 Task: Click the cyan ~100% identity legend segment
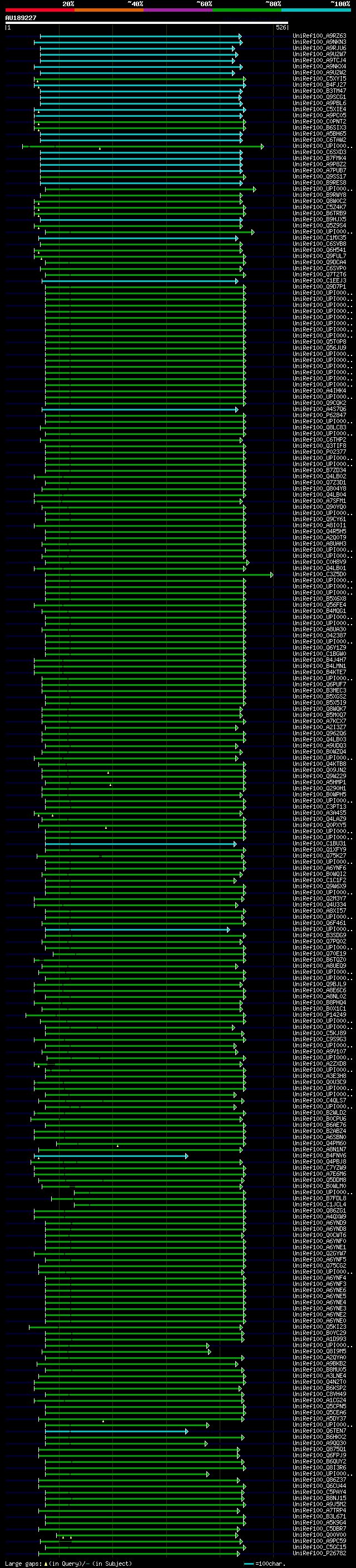coord(316,10)
